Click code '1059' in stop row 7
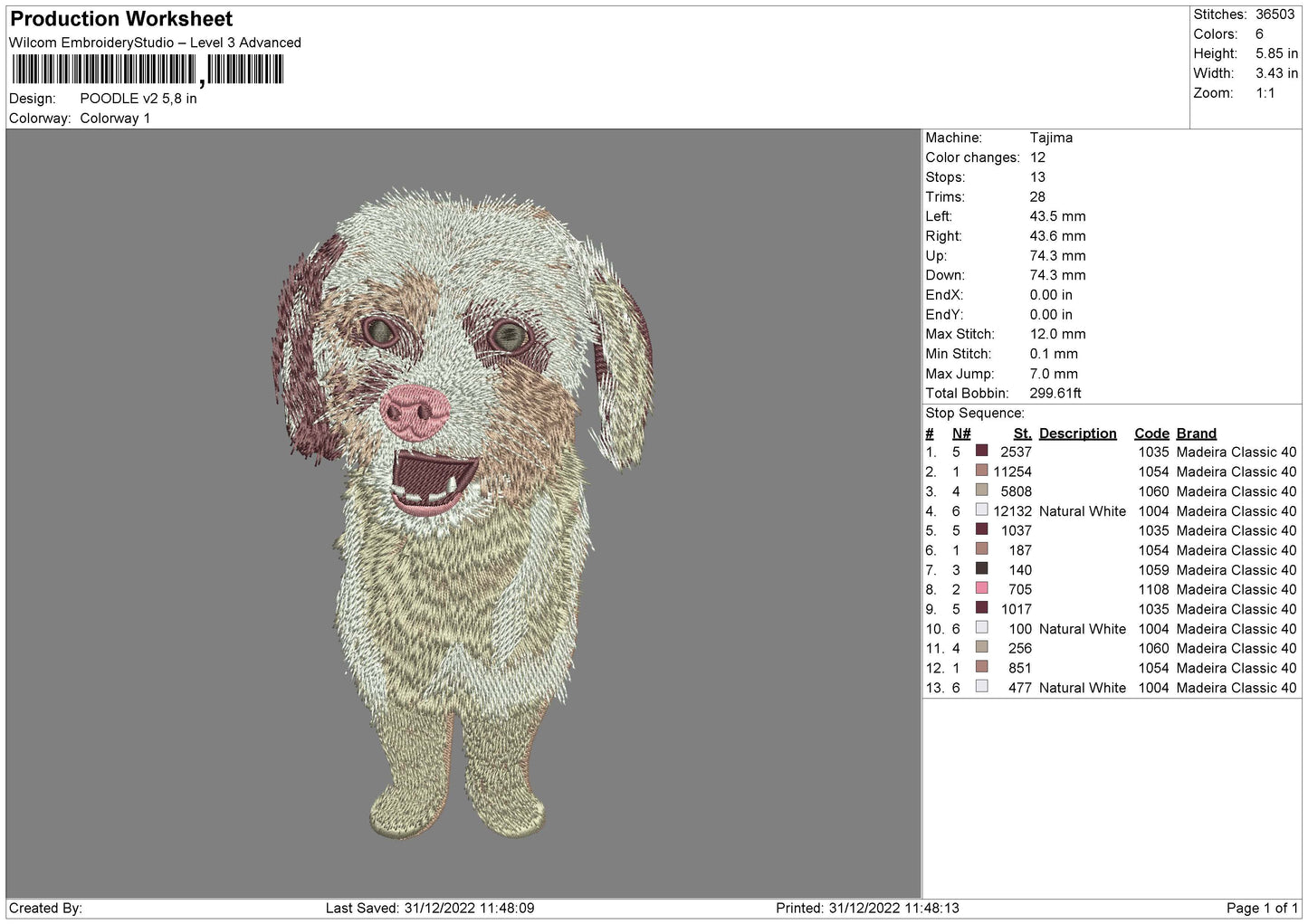1308x924 pixels. click(x=1153, y=570)
